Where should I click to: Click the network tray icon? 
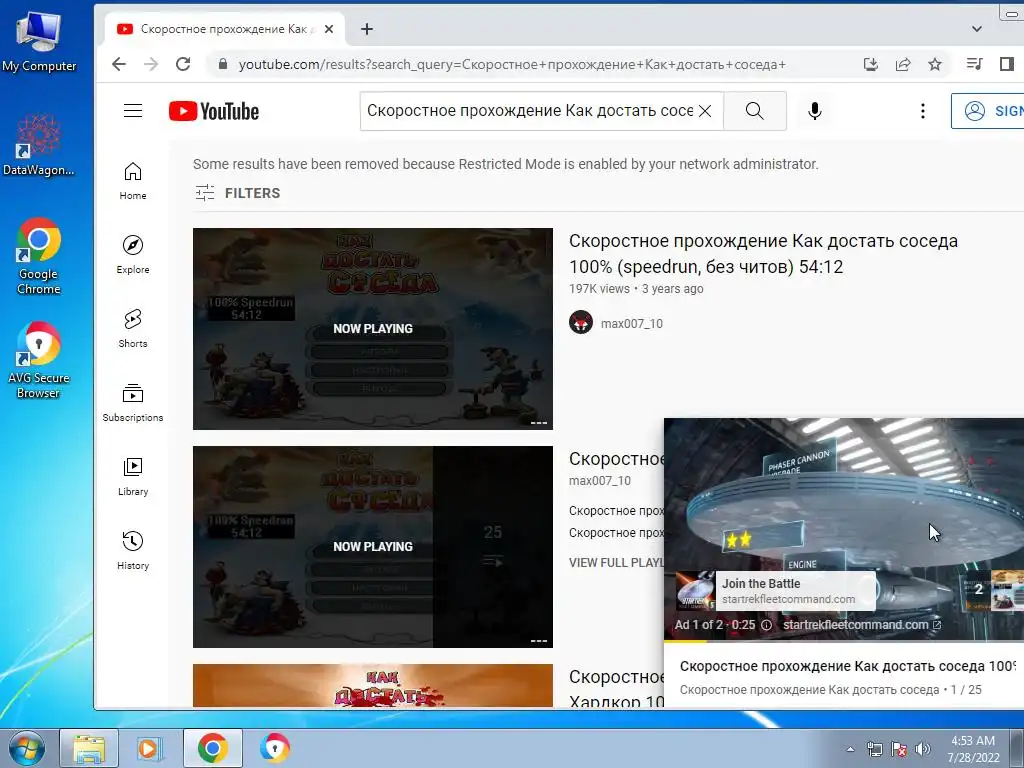[x=874, y=749]
